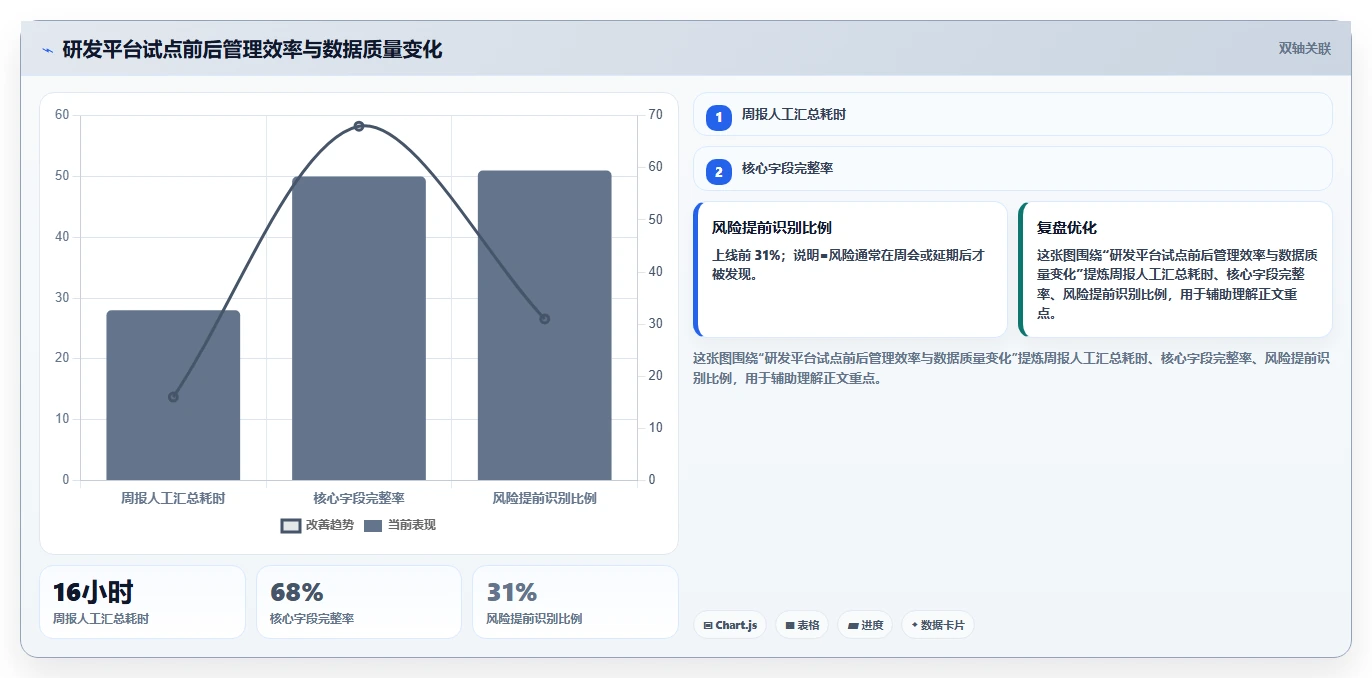The width and height of the screenshot is (1372, 678).
Task: Click the 数据卡片 tag
Action: 937,625
